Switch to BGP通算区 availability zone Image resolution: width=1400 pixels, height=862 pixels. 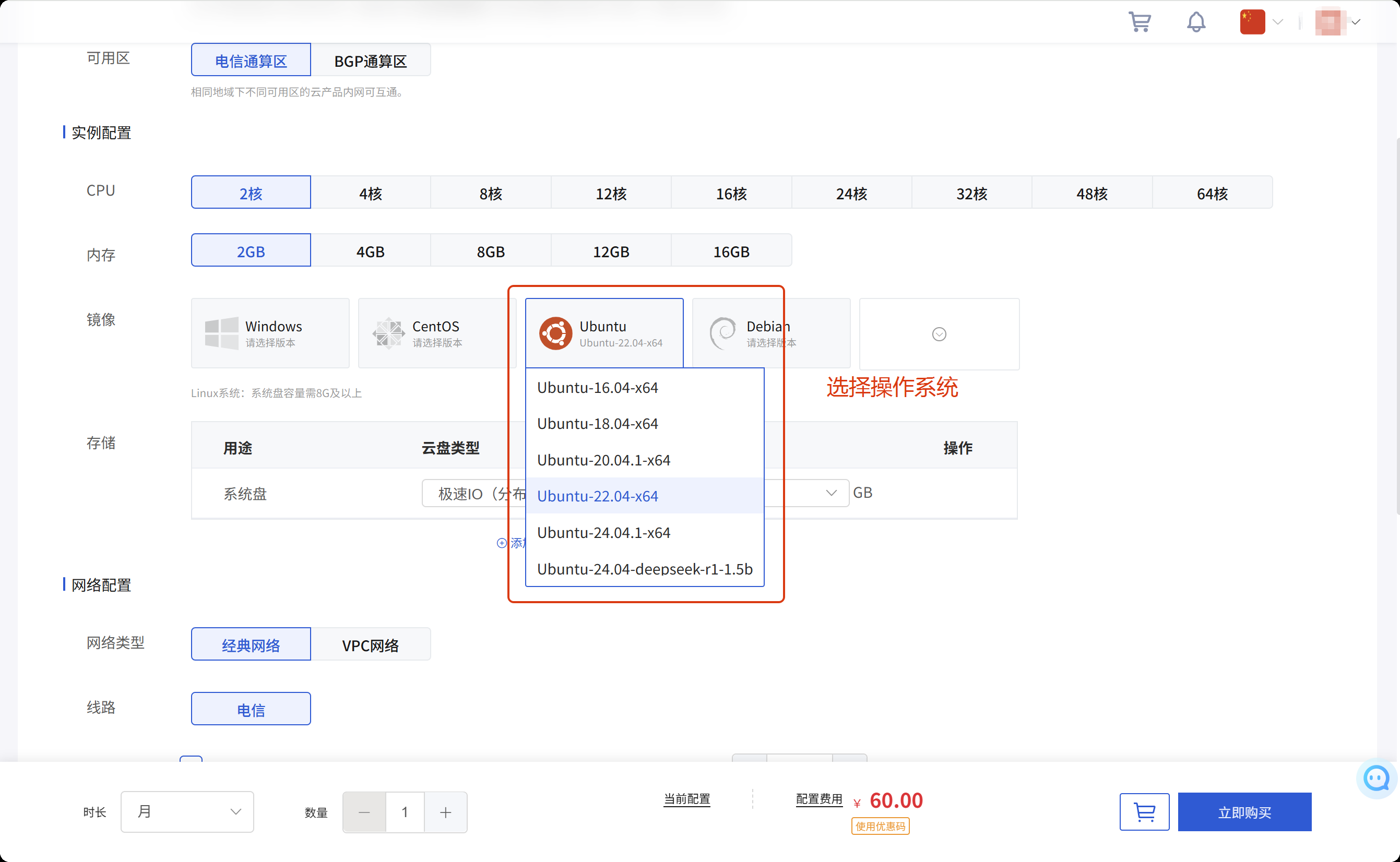pyautogui.click(x=371, y=61)
